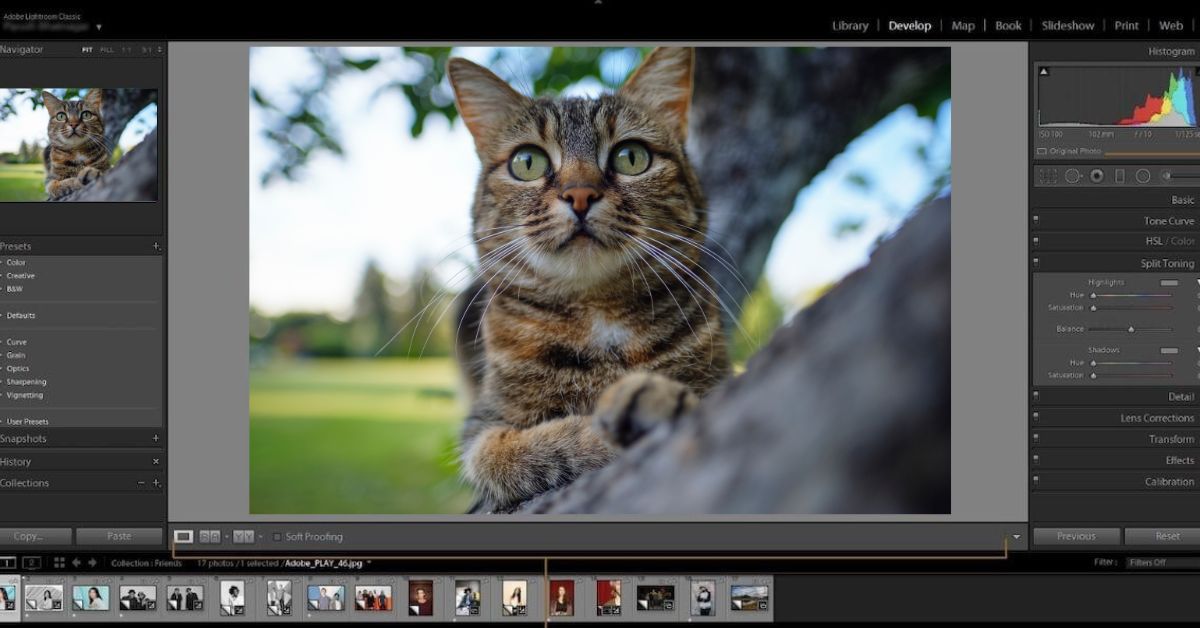Screen dimensions: 1200x628
Task: Toggle Calibration panel switch
Action: (x=1036, y=482)
